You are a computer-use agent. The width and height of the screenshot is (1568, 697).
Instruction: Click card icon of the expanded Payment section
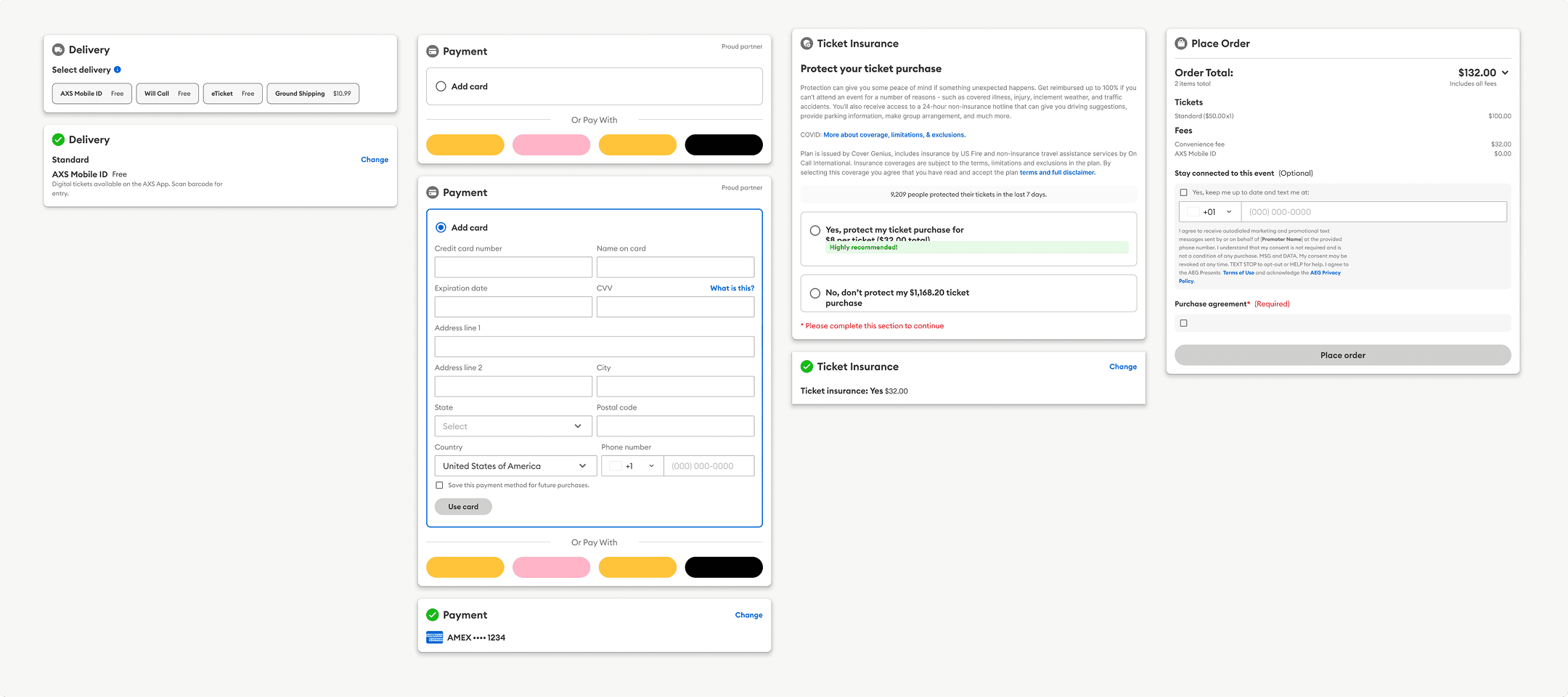(x=433, y=192)
